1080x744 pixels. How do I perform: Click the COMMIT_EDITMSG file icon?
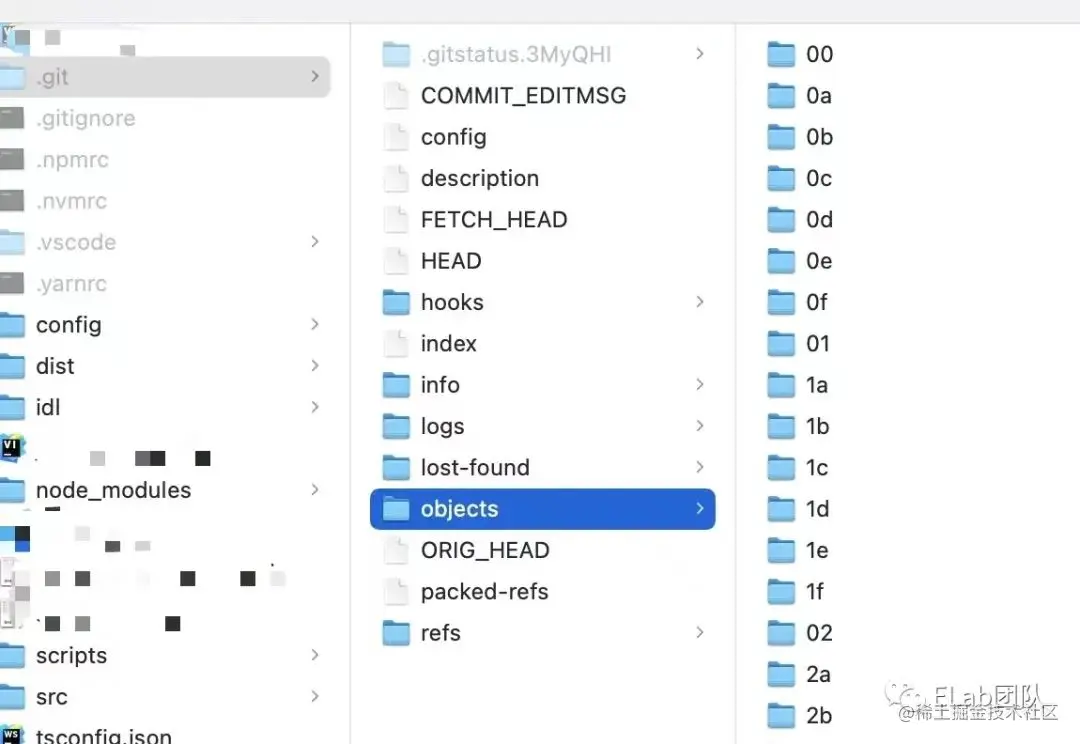pos(396,96)
